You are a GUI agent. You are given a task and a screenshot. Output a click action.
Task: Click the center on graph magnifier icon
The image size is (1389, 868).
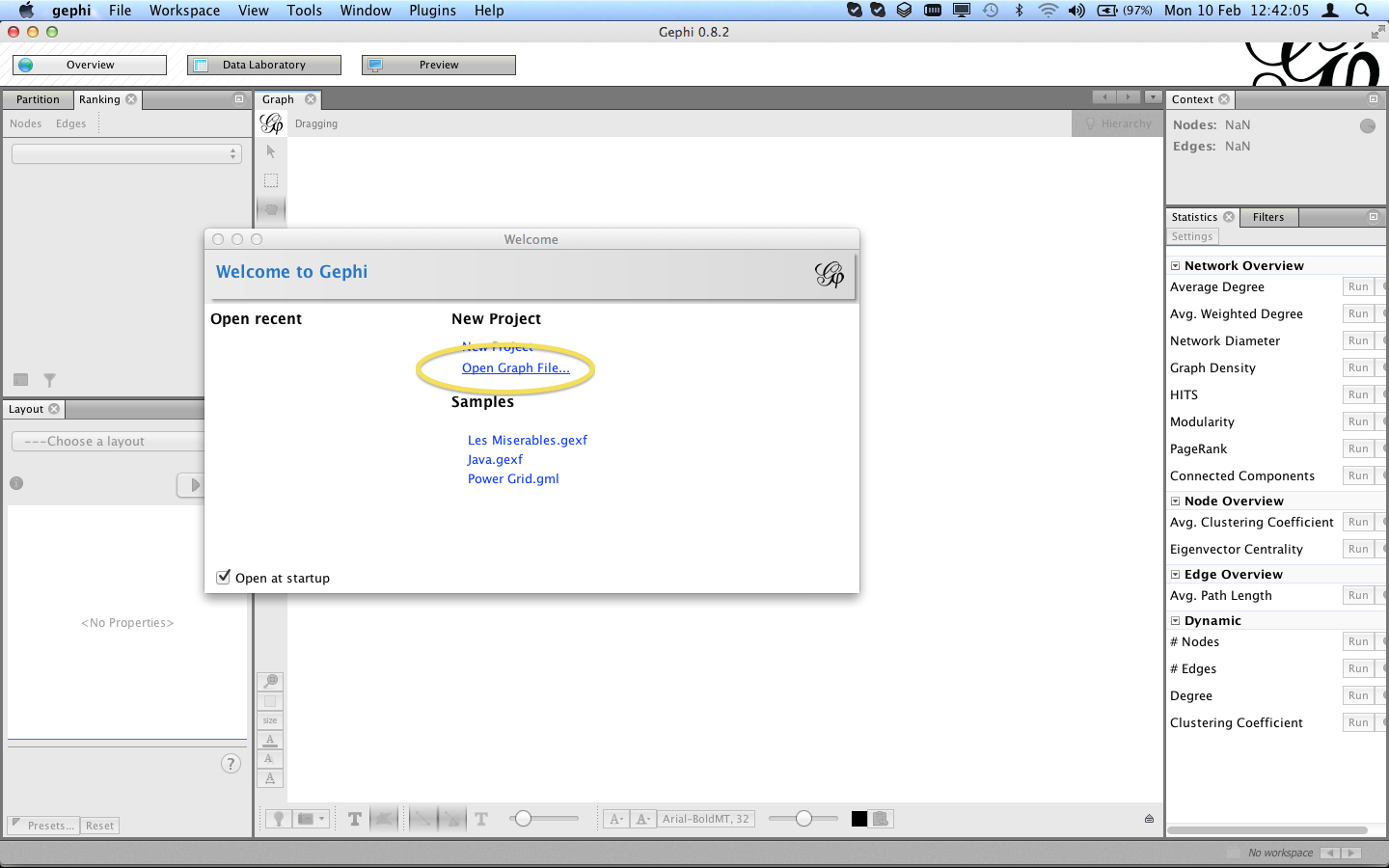tap(271, 681)
